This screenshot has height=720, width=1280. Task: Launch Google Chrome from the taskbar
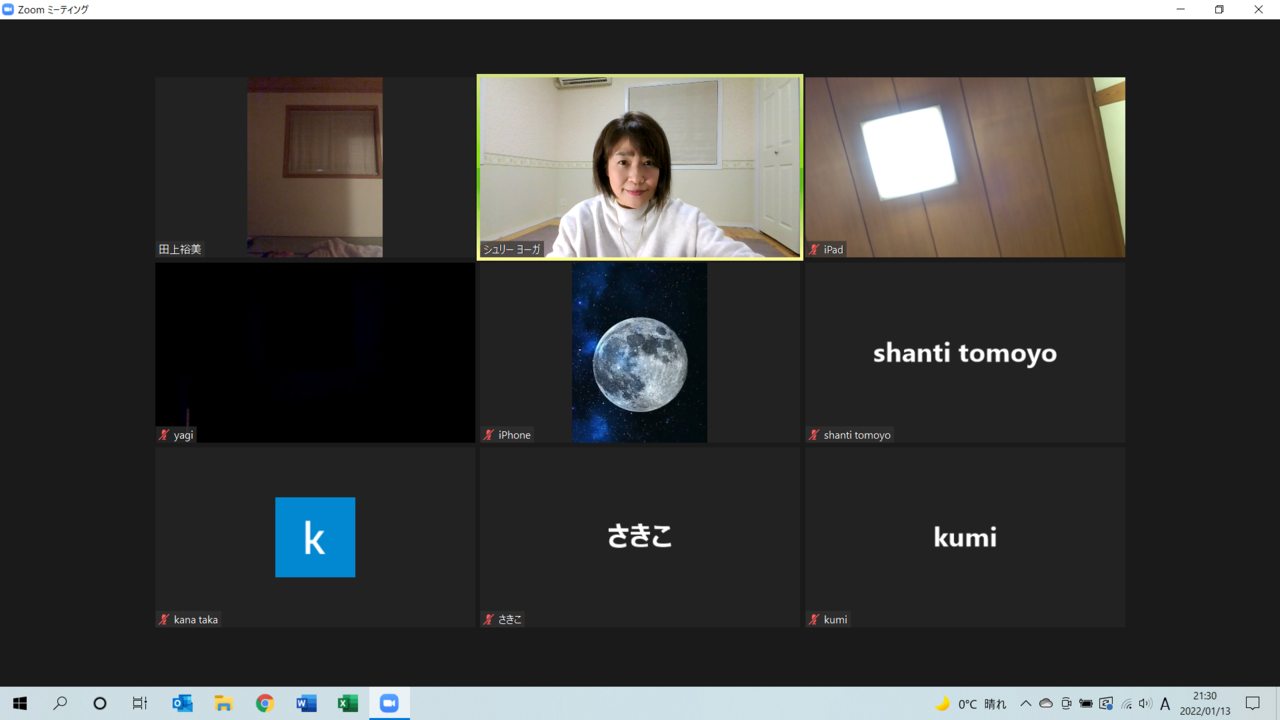[264, 704]
